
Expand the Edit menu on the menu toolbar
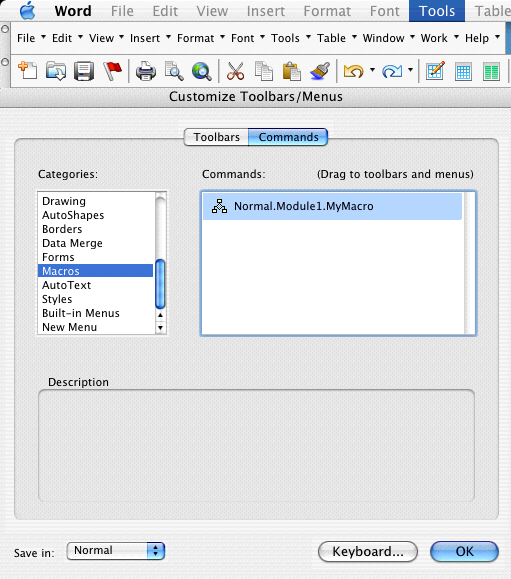coord(67,38)
